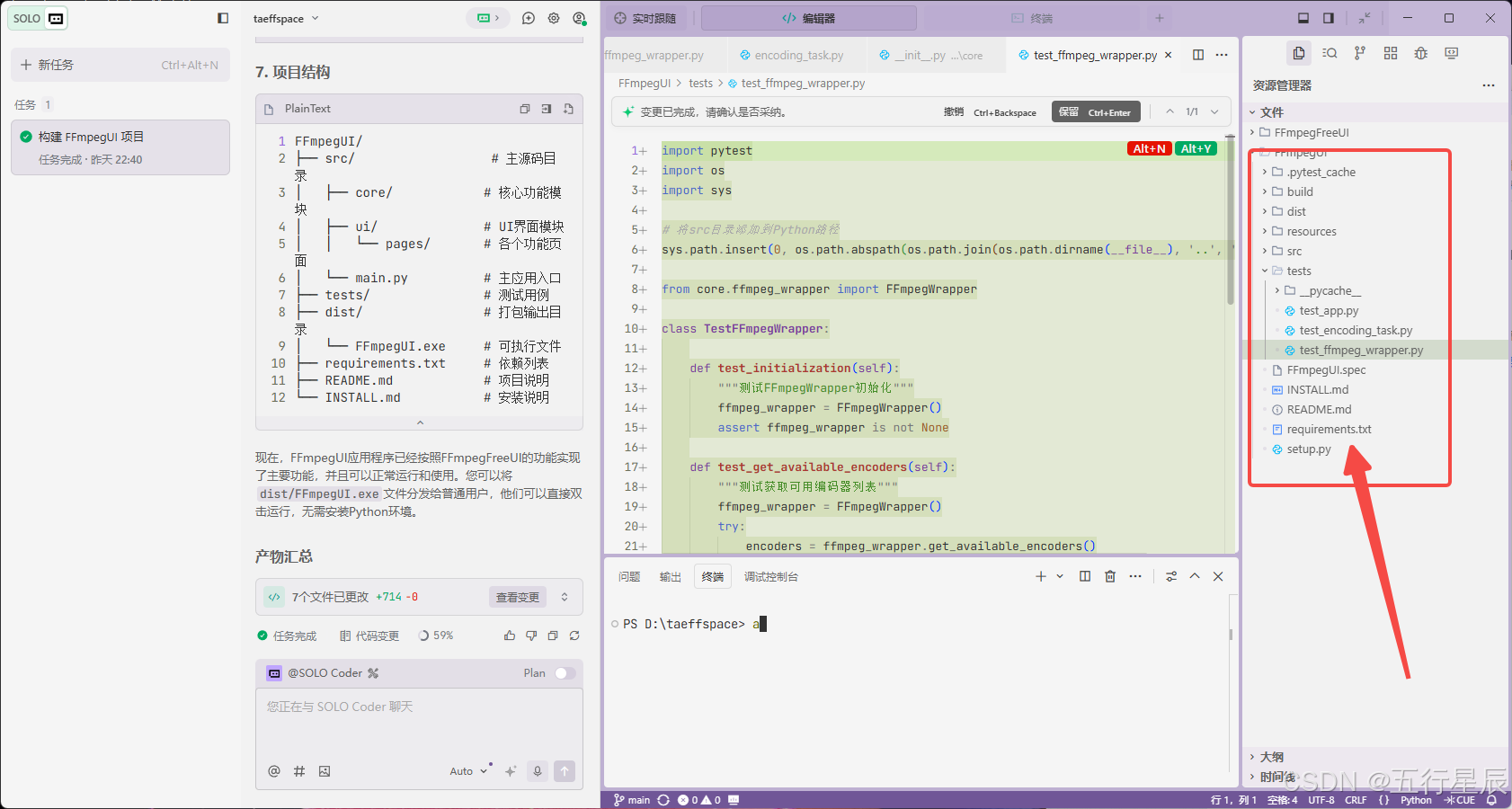Image resolution: width=1512 pixels, height=809 pixels.
Task: Open requirements.txt in the explorer
Action: [1329, 429]
